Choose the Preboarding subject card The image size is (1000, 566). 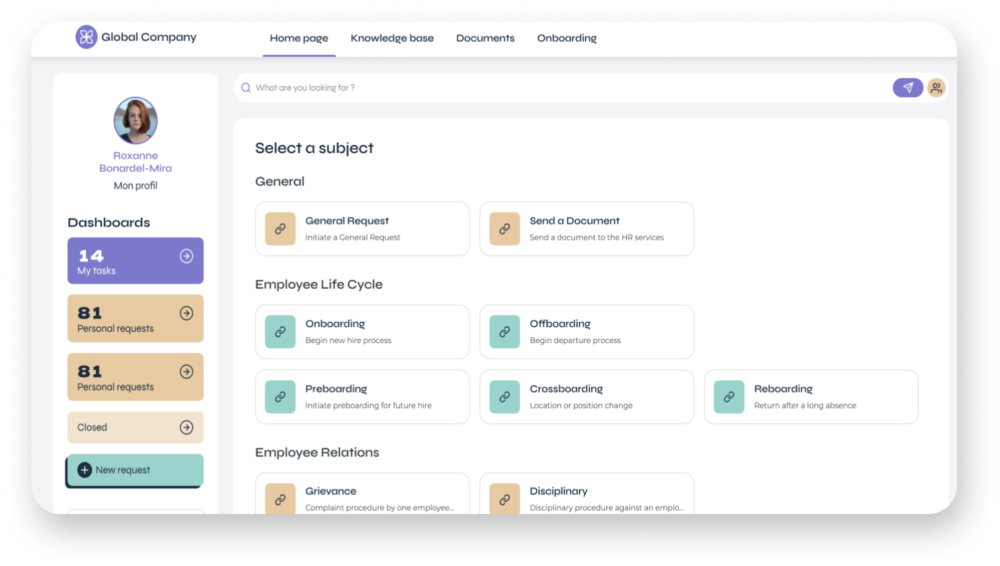pyautogui.click(x=362, y=397)
